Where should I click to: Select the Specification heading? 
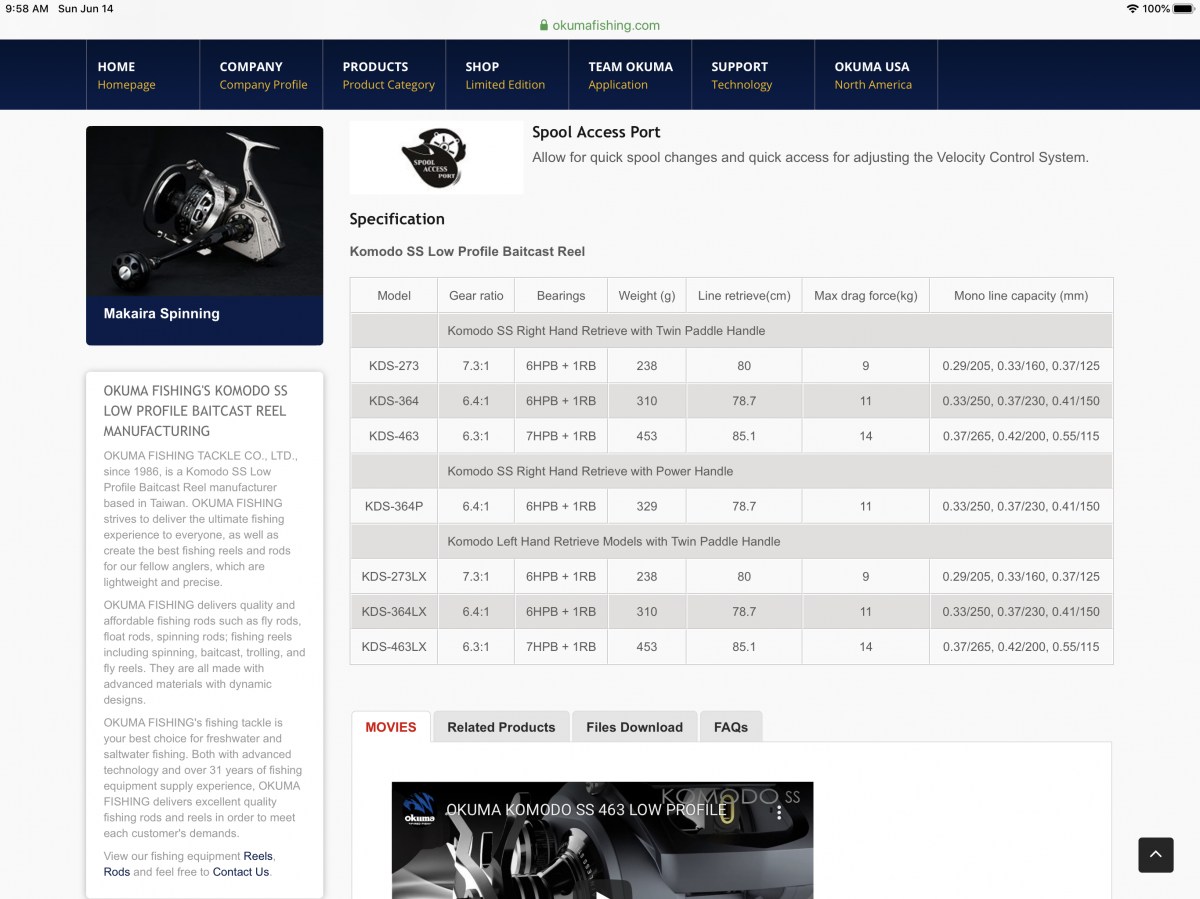(397, 219)
